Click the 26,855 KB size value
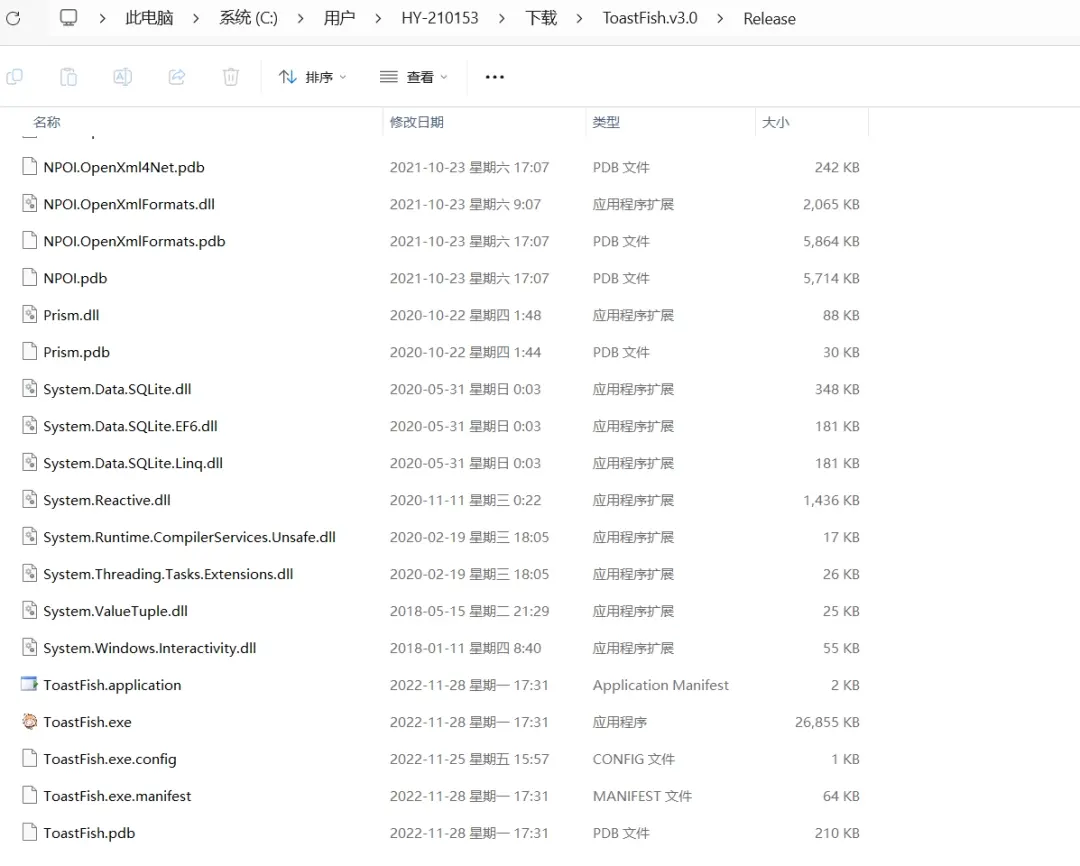The width and height of the screenshot is (1080, 866). point(827,722)
